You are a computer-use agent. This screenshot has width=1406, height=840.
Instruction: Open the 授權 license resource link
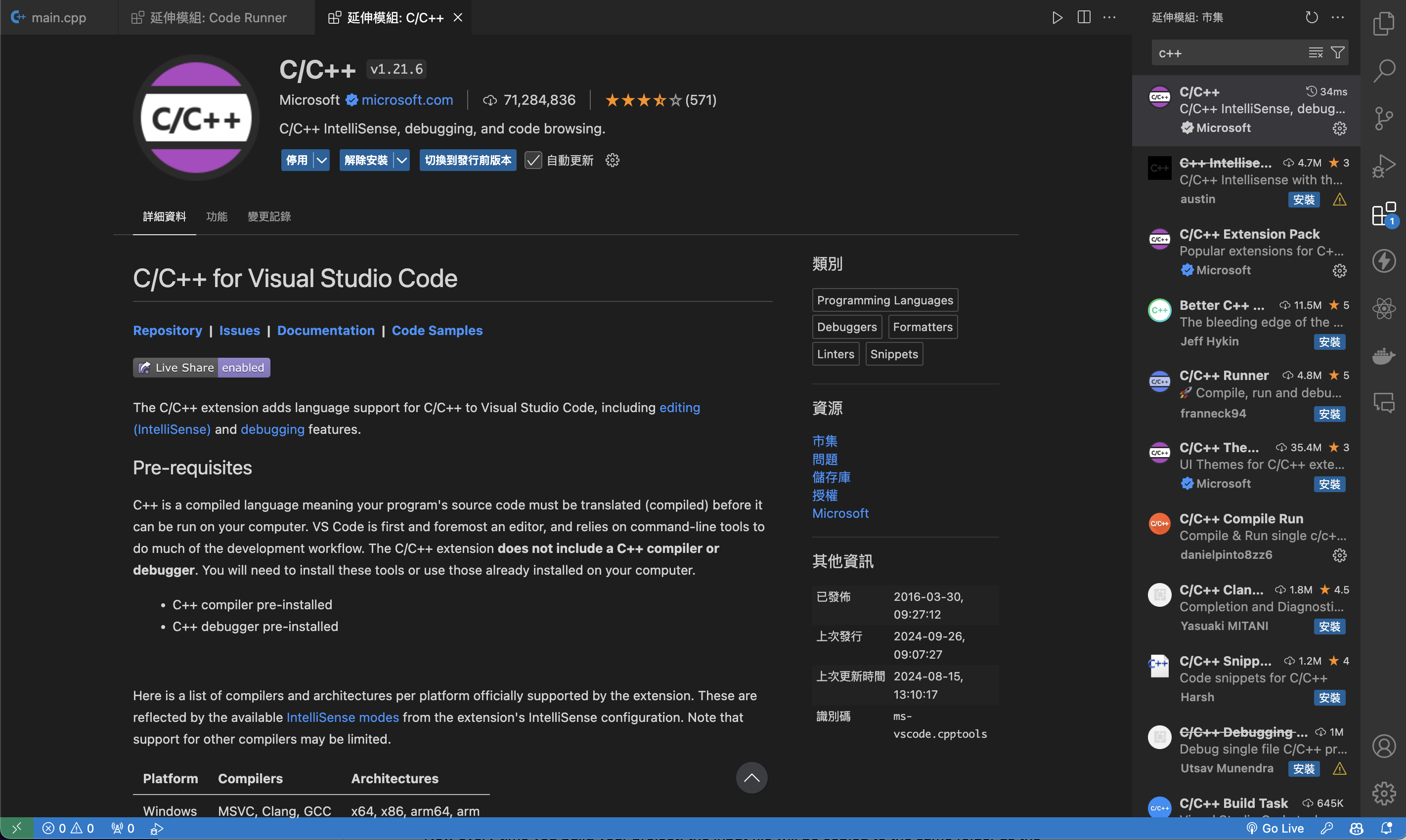(x=825, y=495)
